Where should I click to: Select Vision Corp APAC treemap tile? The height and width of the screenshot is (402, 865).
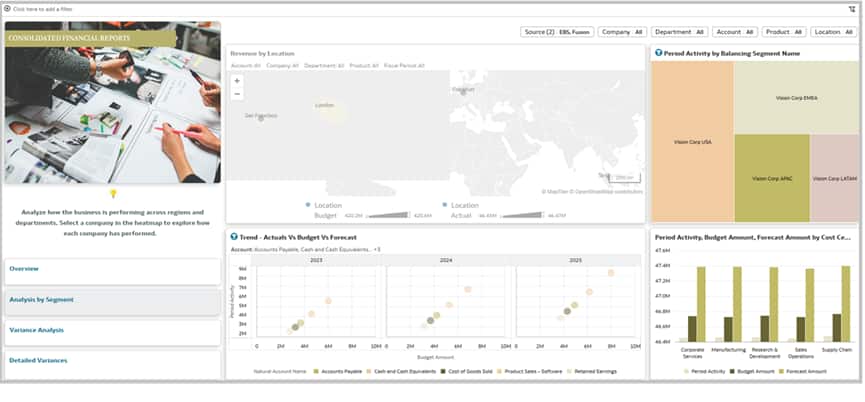point(772,178)
